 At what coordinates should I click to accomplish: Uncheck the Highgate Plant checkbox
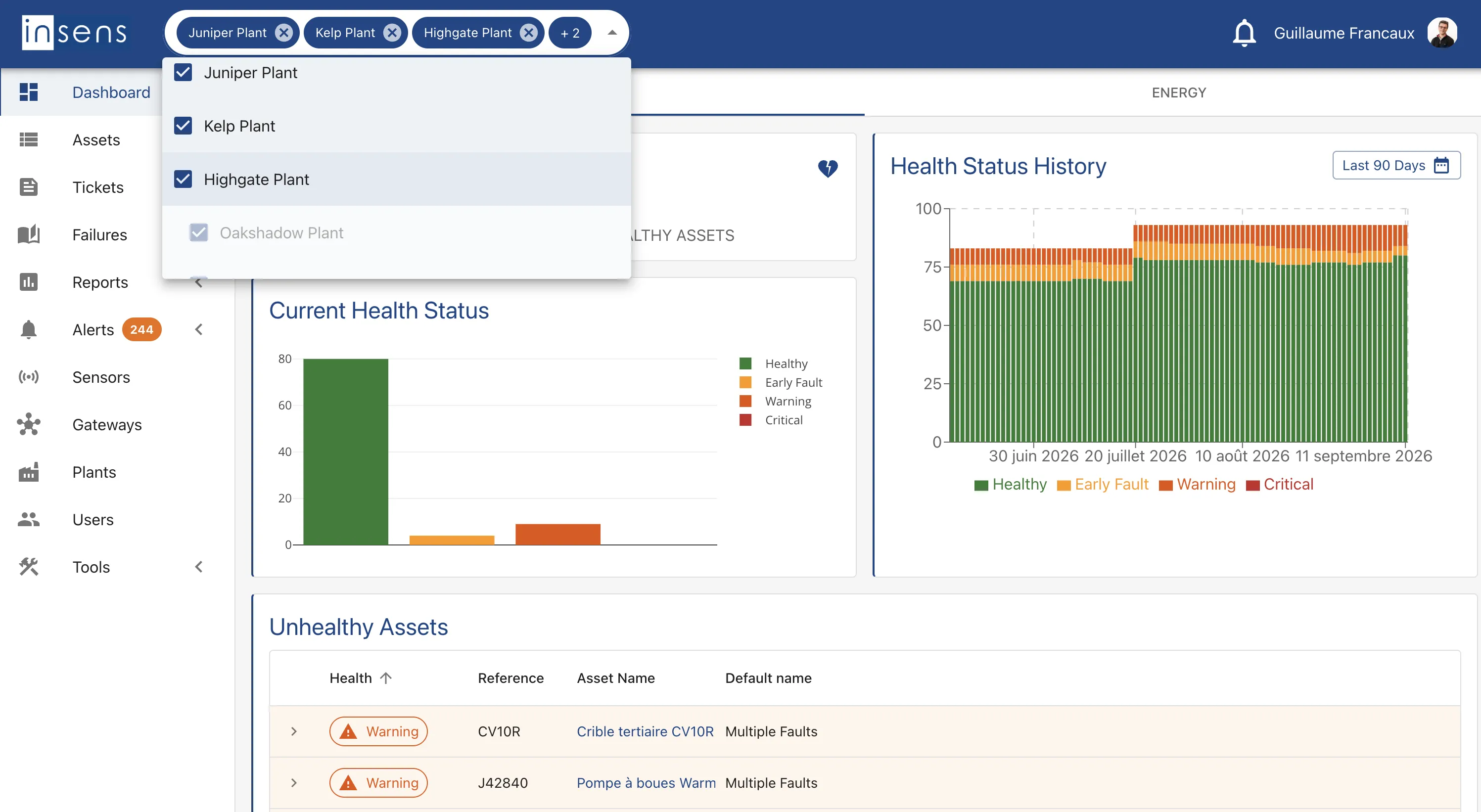(x=183, y=180)
